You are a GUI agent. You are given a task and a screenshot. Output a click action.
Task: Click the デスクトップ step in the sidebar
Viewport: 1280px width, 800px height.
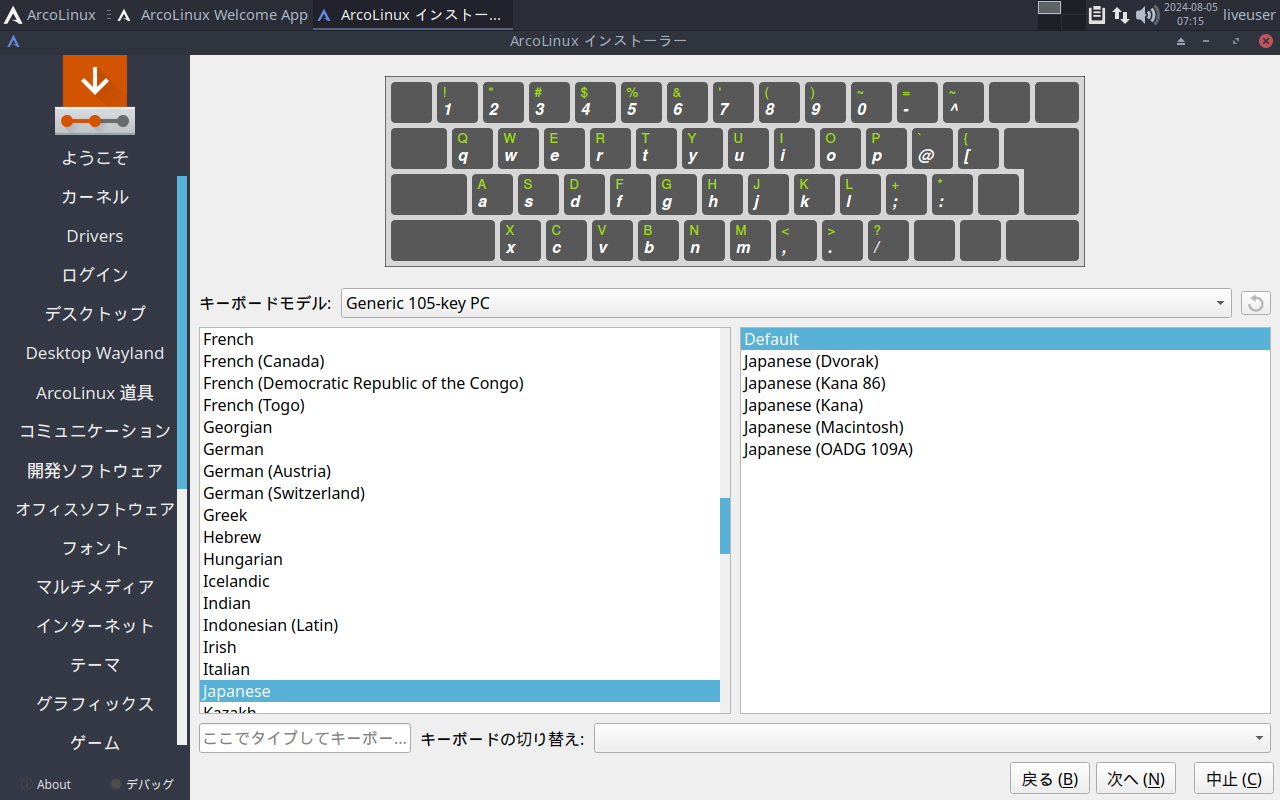pos(95,314)
